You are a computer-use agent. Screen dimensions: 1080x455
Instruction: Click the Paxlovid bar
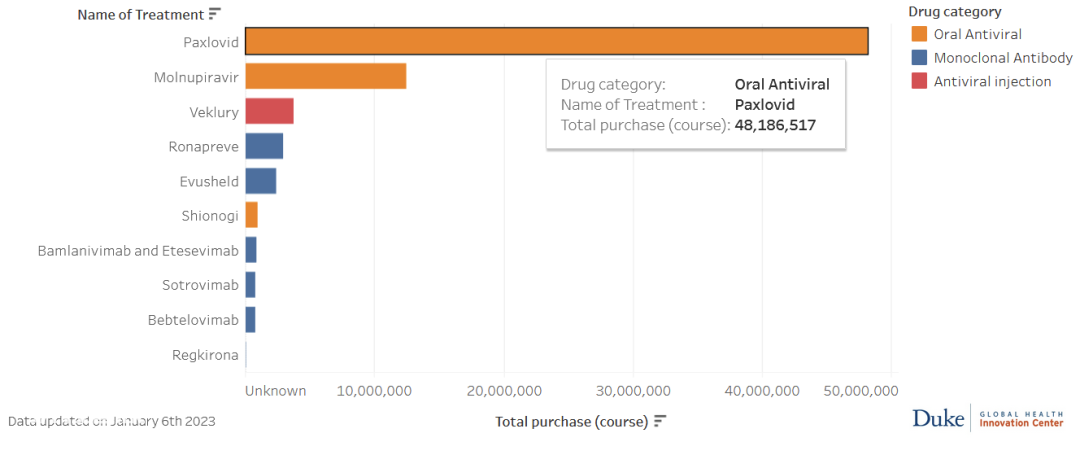[x=557, y=41]
